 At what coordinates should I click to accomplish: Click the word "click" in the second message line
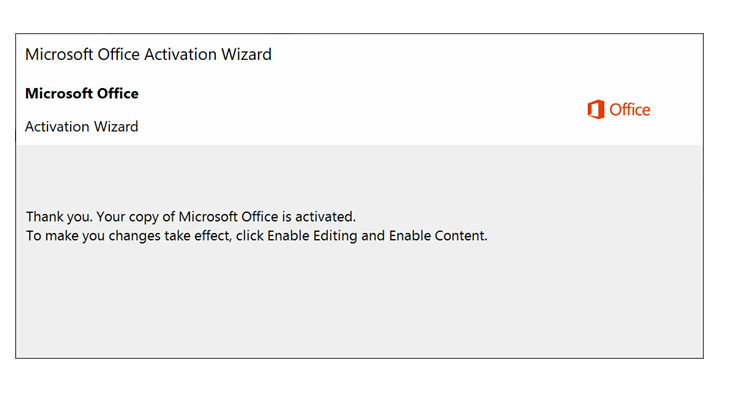click(250, 236)
